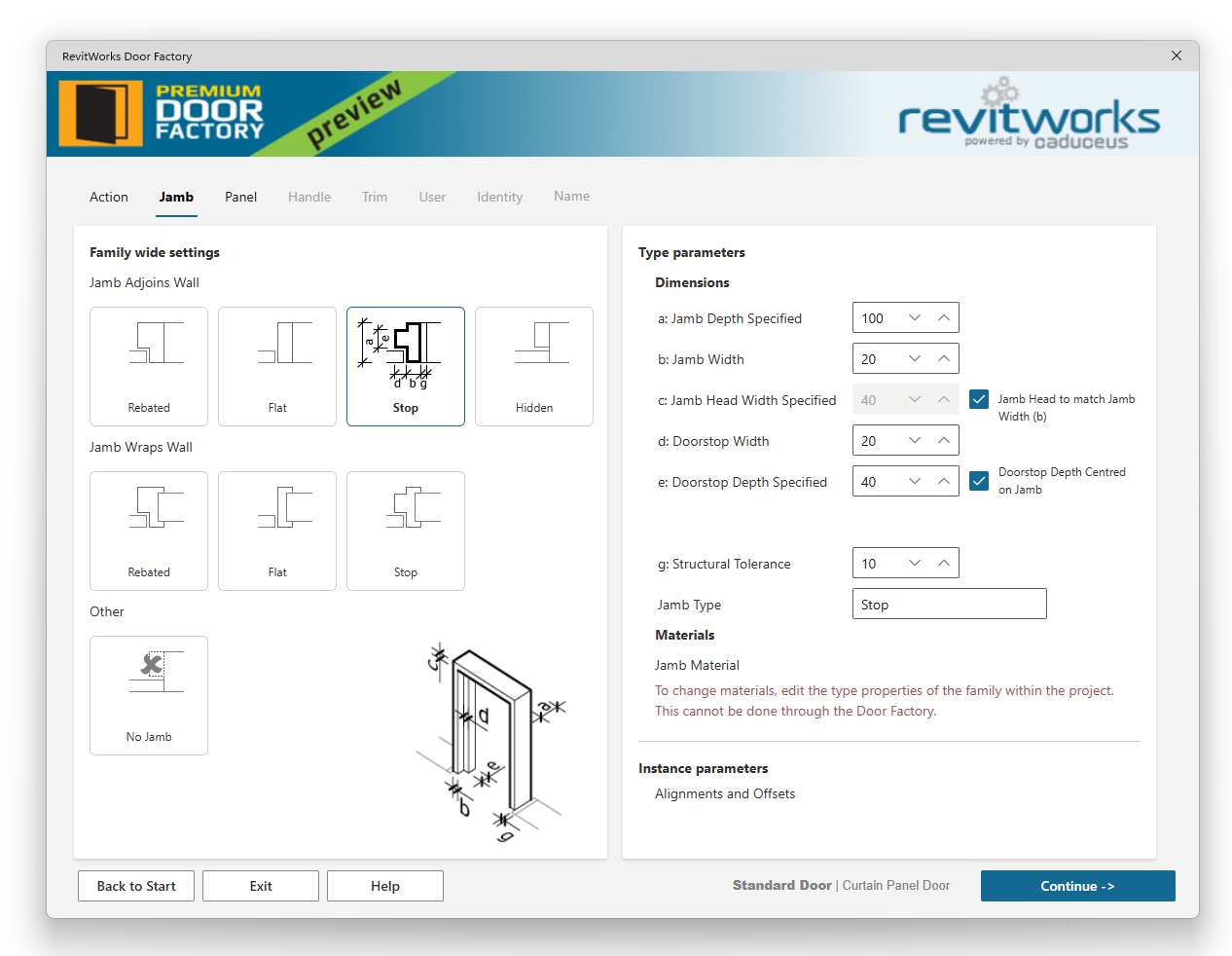
Task: Select Stop jamb under Jamb Wraps Wall
Action: [x=406, y=531]
